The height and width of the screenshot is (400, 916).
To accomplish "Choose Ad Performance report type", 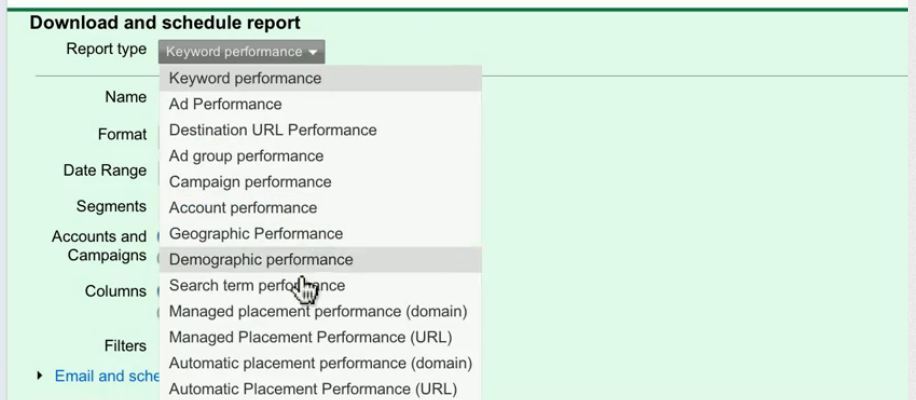I will [x=320, y=104].
